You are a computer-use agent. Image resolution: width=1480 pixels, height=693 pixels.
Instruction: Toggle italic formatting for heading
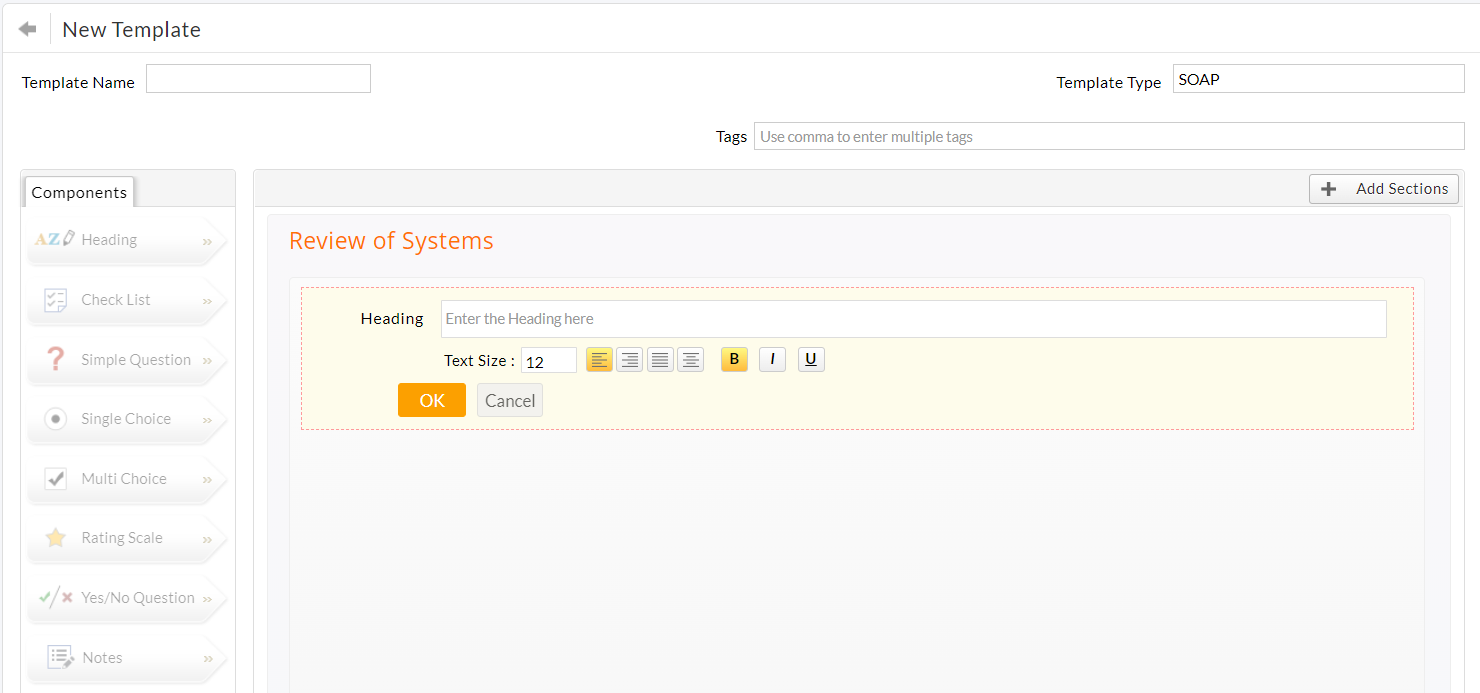click(x=772, y=360)
